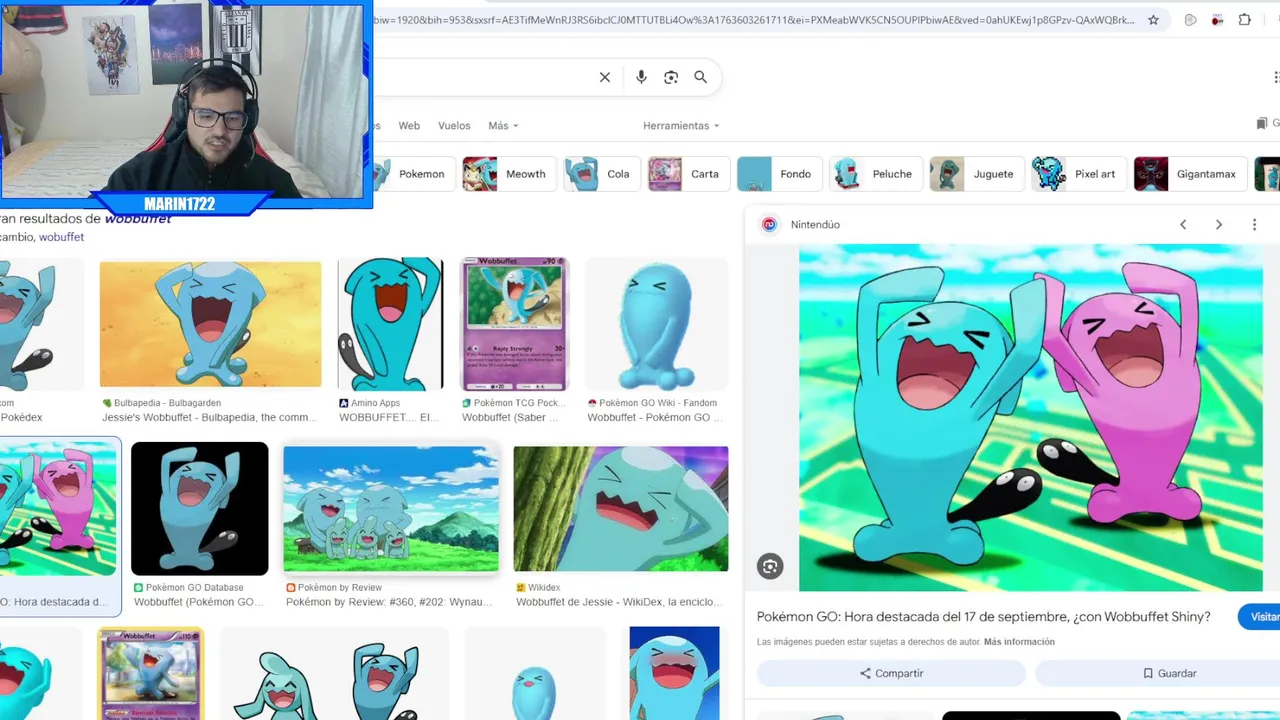Bookmark this page with the star icon
This screenshot has height=720, width=1280.
pyautogui.click(x=1153, y=20)
